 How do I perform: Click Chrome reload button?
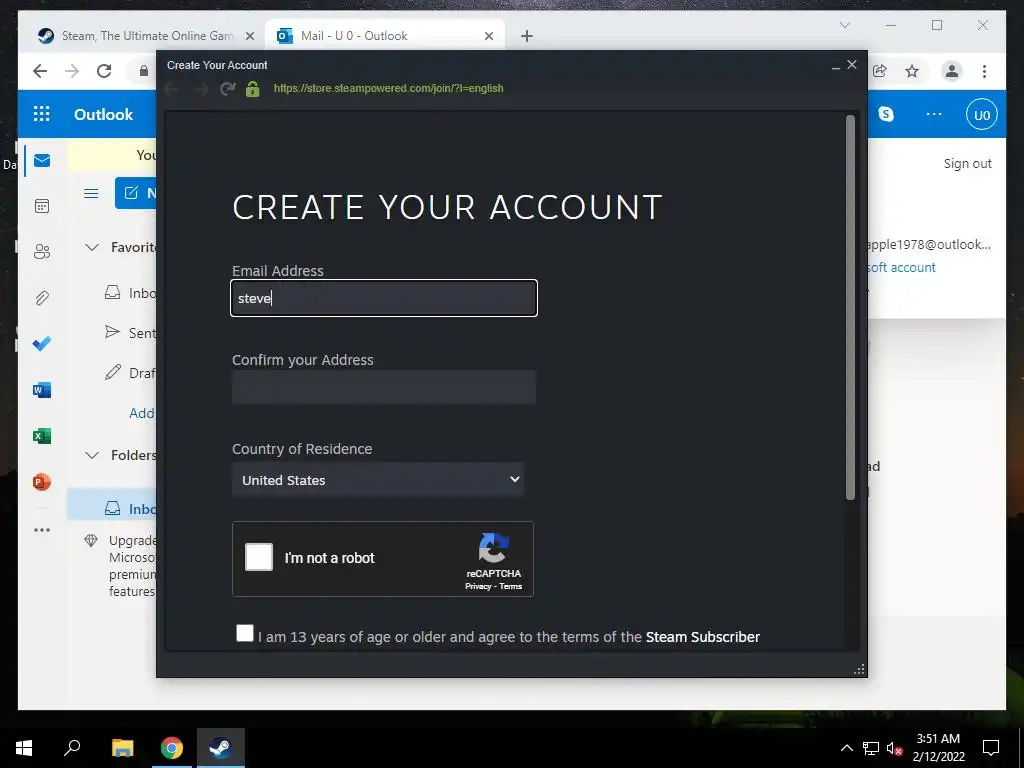pos(104,71)
